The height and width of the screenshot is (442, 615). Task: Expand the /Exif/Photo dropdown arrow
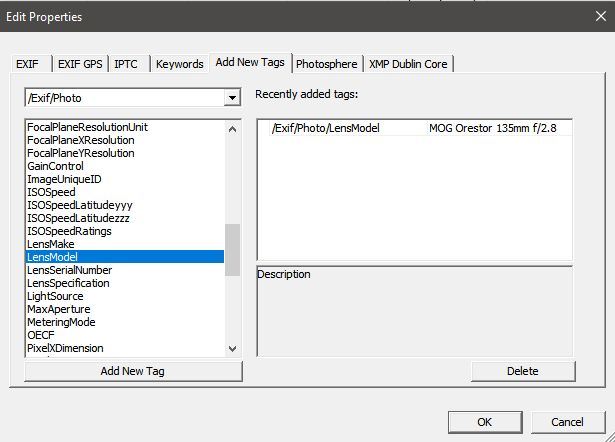click(x=232, y=97)
